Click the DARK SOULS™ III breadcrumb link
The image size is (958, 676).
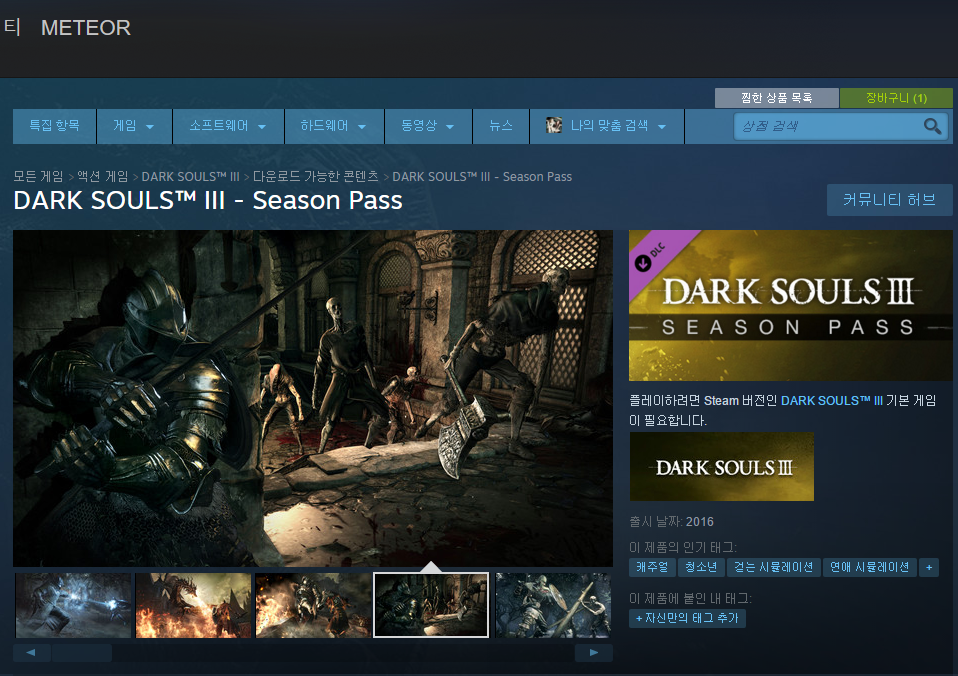tap(190, 177)
